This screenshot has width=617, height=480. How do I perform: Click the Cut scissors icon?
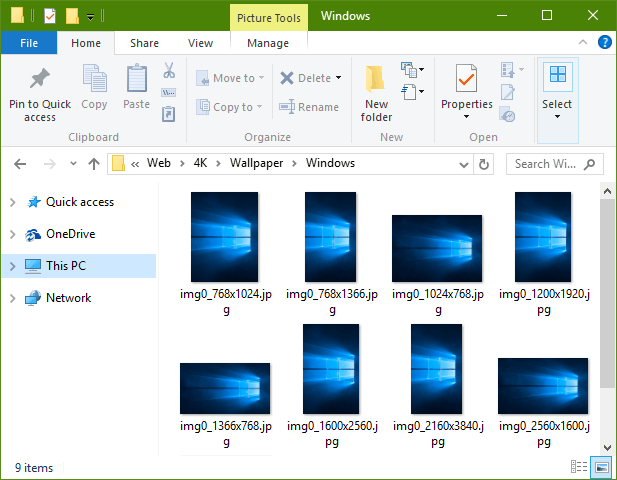[x=169, y=70]
